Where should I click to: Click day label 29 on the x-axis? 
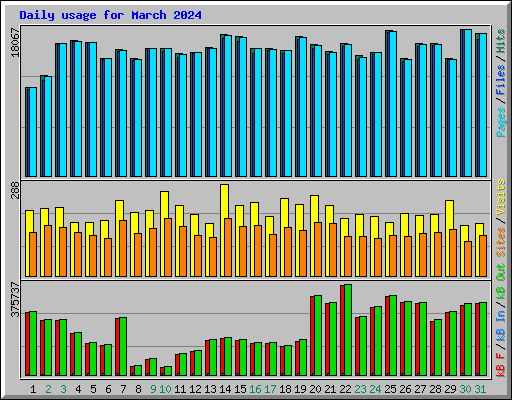point(450,389)
